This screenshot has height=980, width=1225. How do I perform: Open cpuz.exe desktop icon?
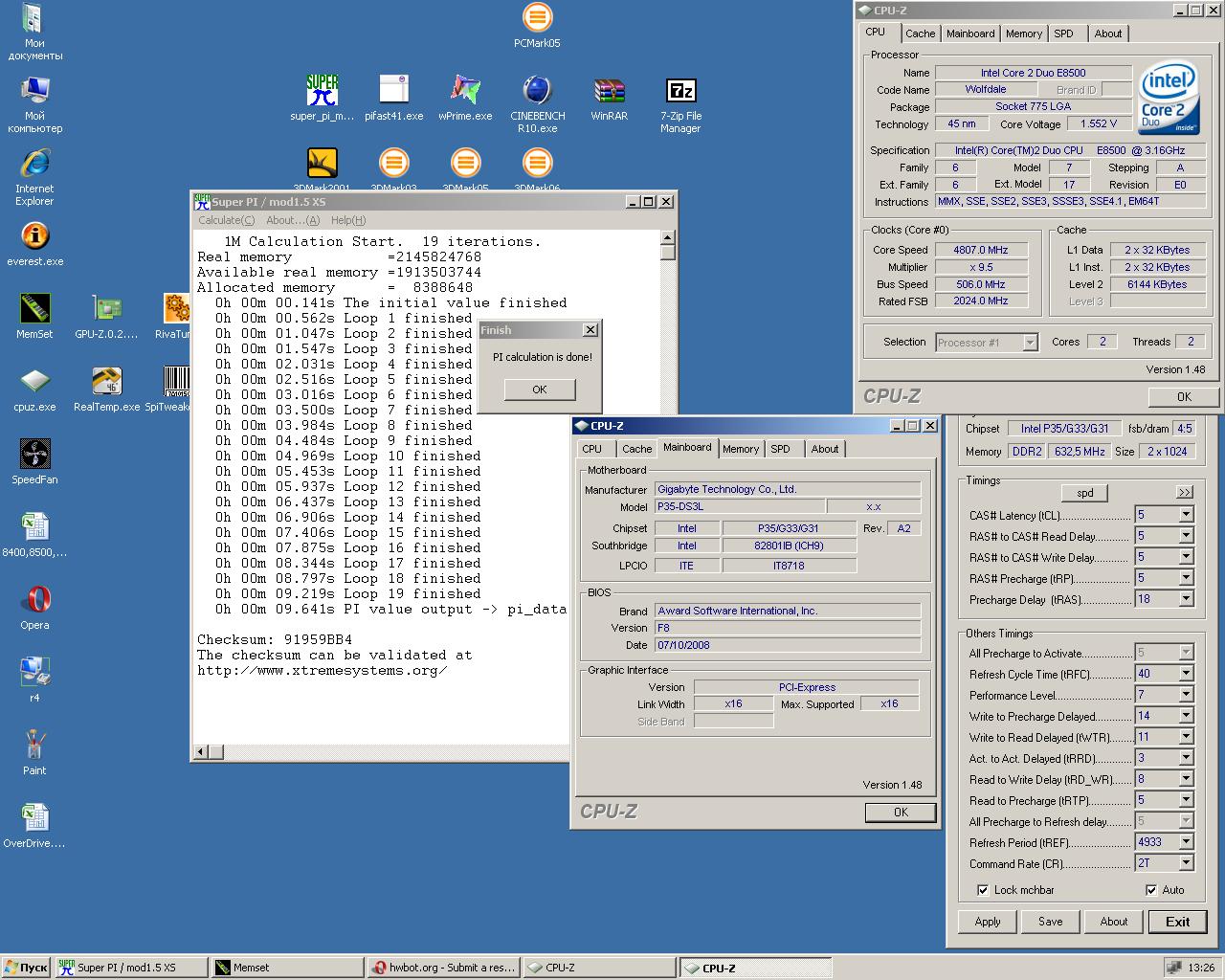tap(34, 390)
